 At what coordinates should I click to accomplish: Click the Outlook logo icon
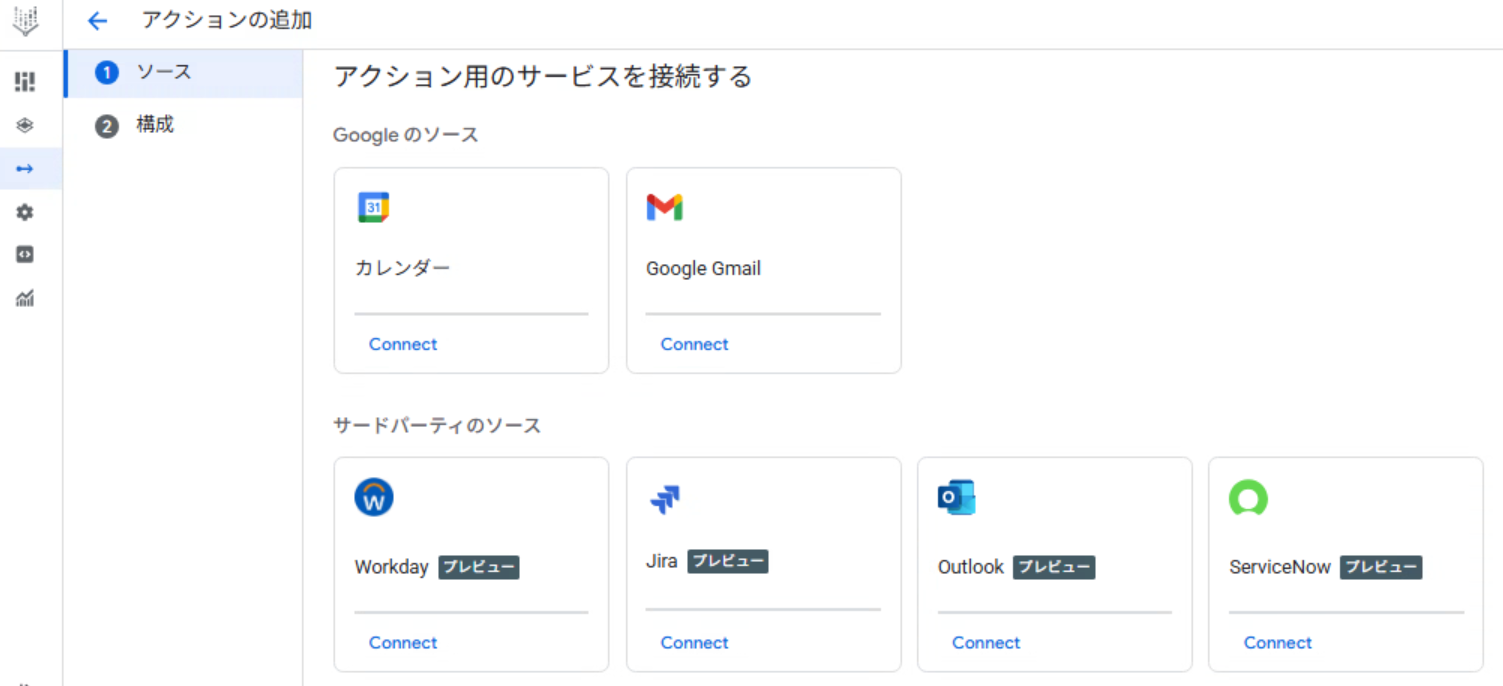(957, 497)
